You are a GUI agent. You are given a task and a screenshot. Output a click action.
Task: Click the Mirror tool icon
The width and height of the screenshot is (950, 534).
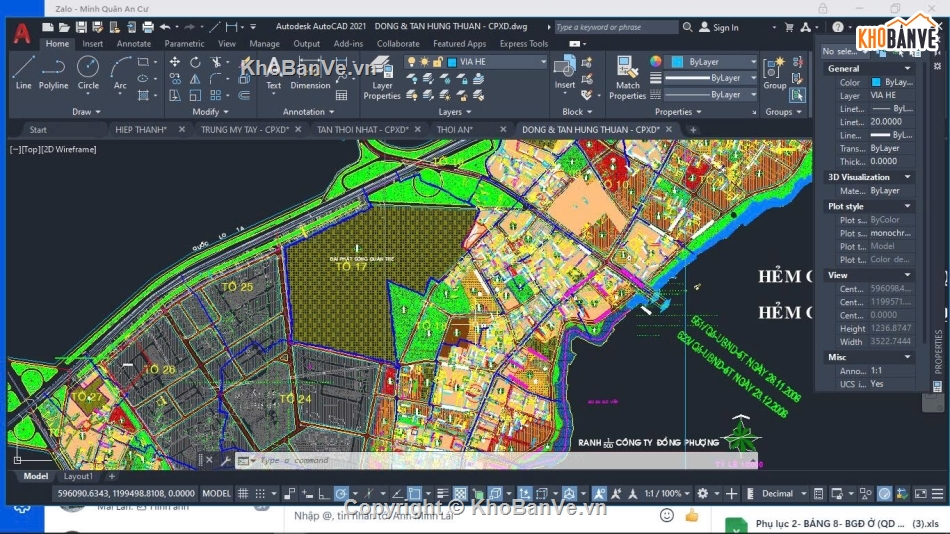click(x=195, y=79)
